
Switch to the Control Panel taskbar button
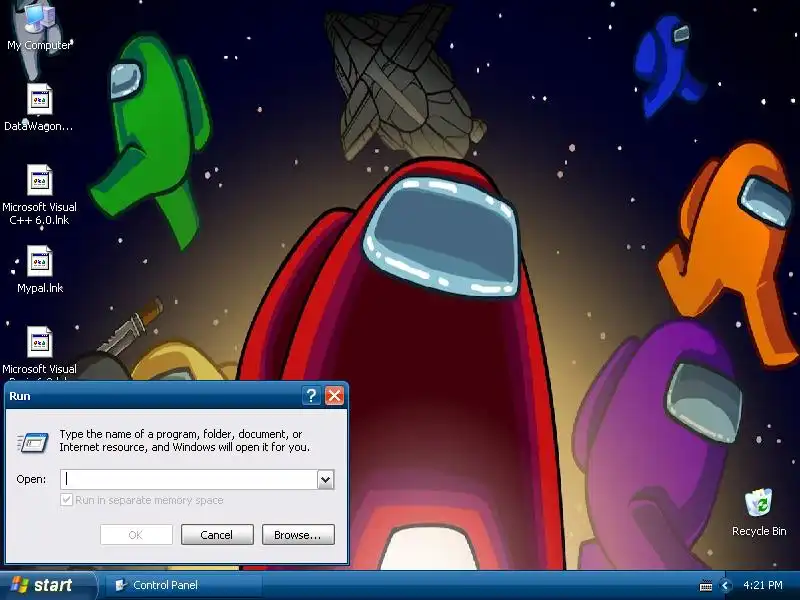pyautogui.click(x=184, y=585)
